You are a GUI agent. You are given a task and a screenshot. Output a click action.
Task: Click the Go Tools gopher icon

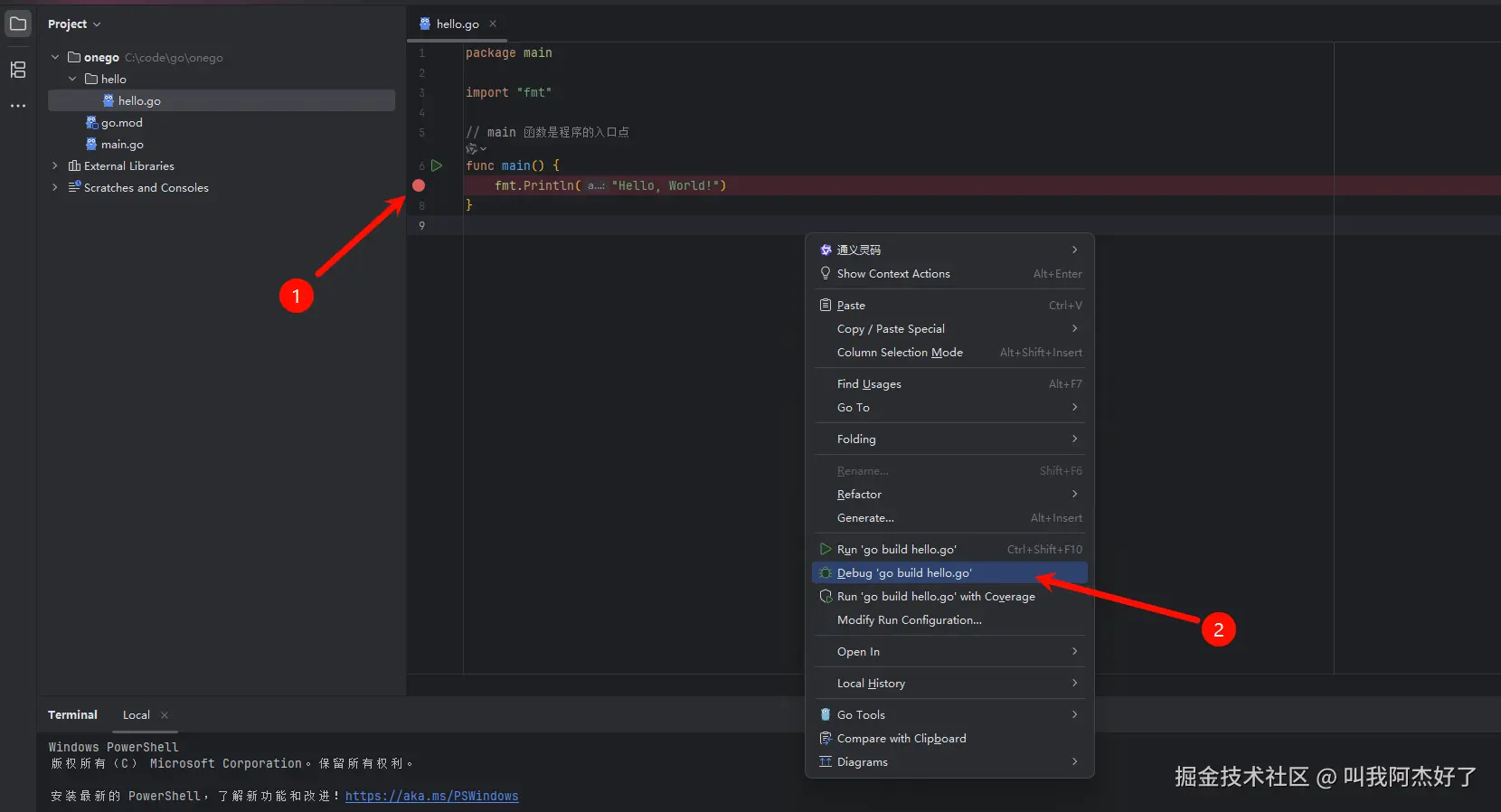[826, 714]
